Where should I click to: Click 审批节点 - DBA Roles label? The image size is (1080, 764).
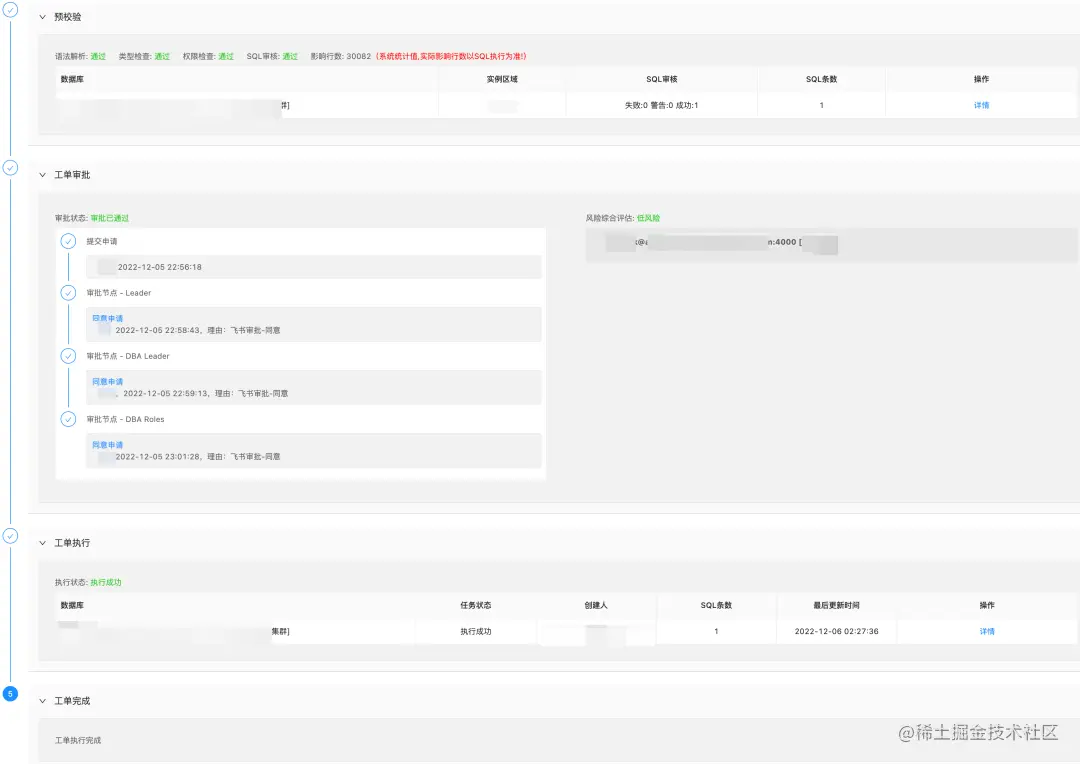125,419
